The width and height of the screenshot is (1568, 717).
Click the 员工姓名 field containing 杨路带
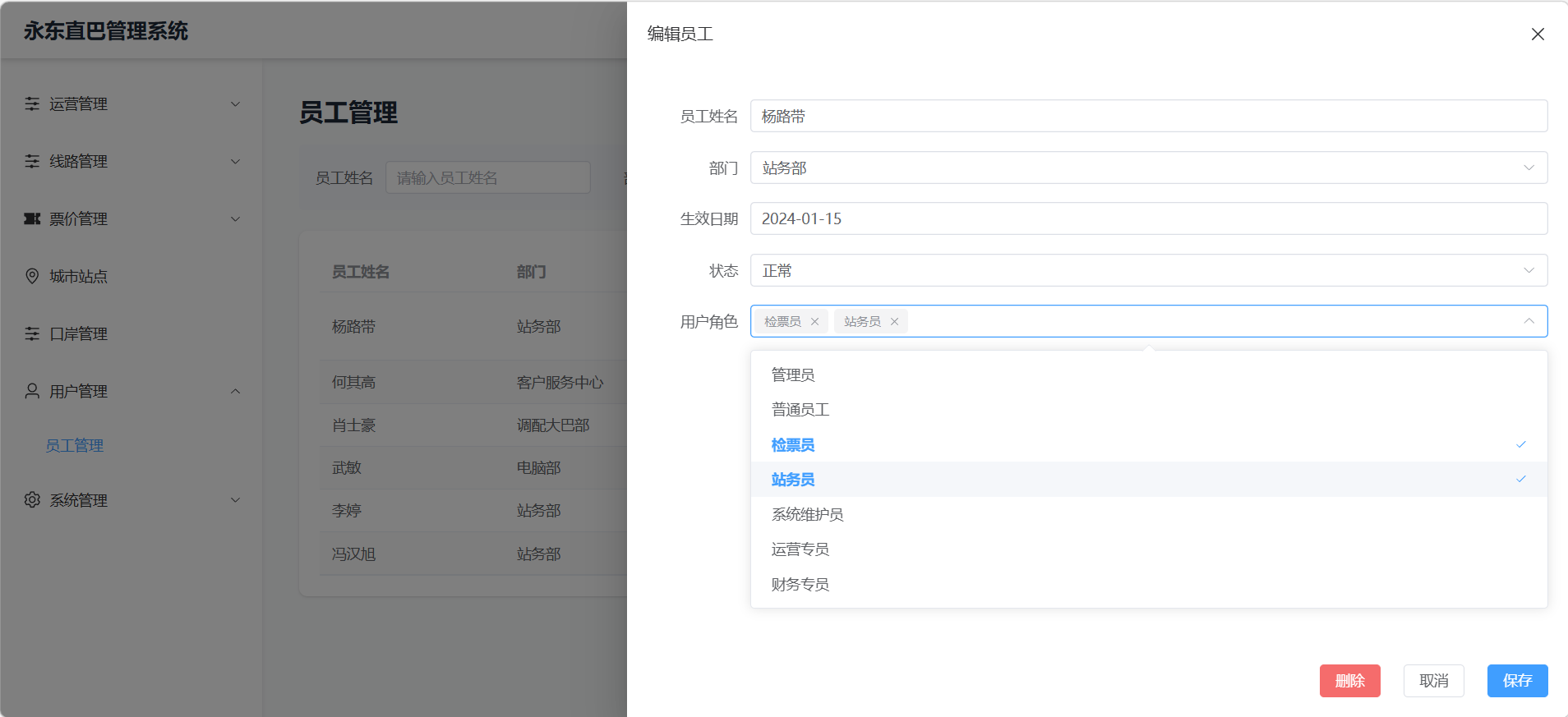coord(1148,117)
